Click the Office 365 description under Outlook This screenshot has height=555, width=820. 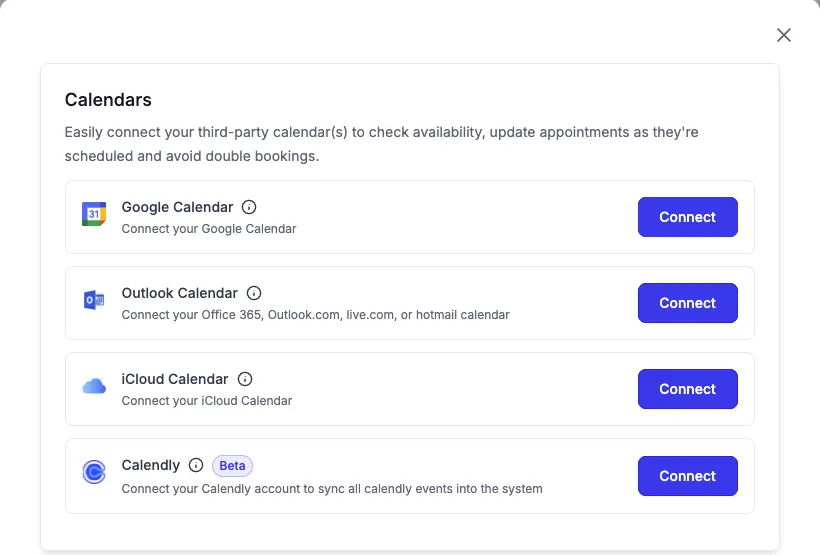point(315,315)
